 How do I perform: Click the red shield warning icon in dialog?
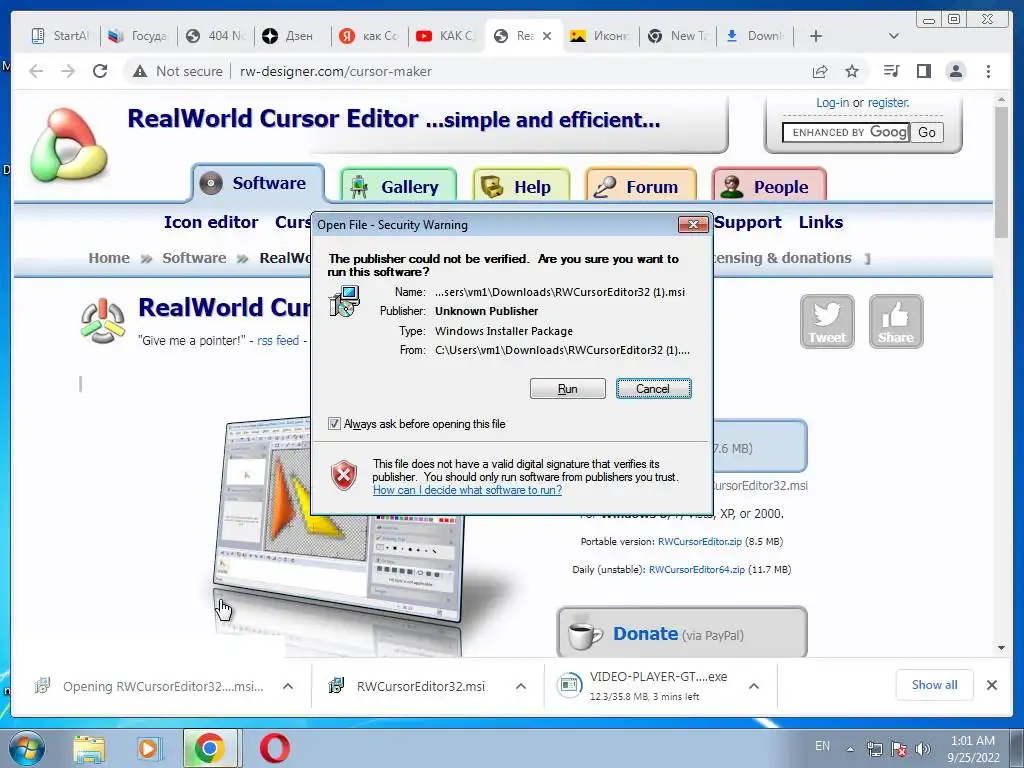344,475
